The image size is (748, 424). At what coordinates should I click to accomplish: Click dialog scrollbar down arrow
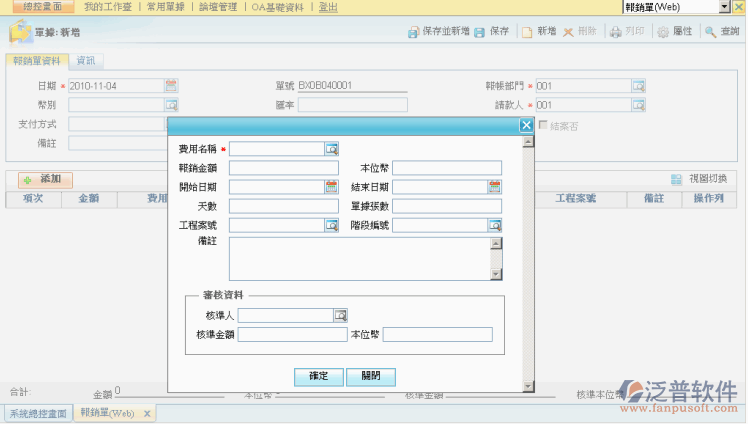(x=528, y=386)
